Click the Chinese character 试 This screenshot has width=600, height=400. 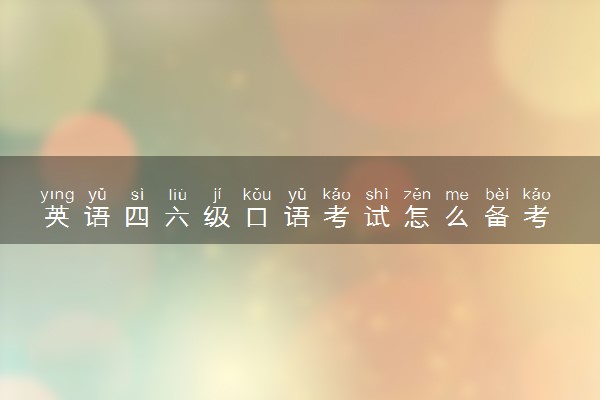pyautogui.click(x=377, y=216)
